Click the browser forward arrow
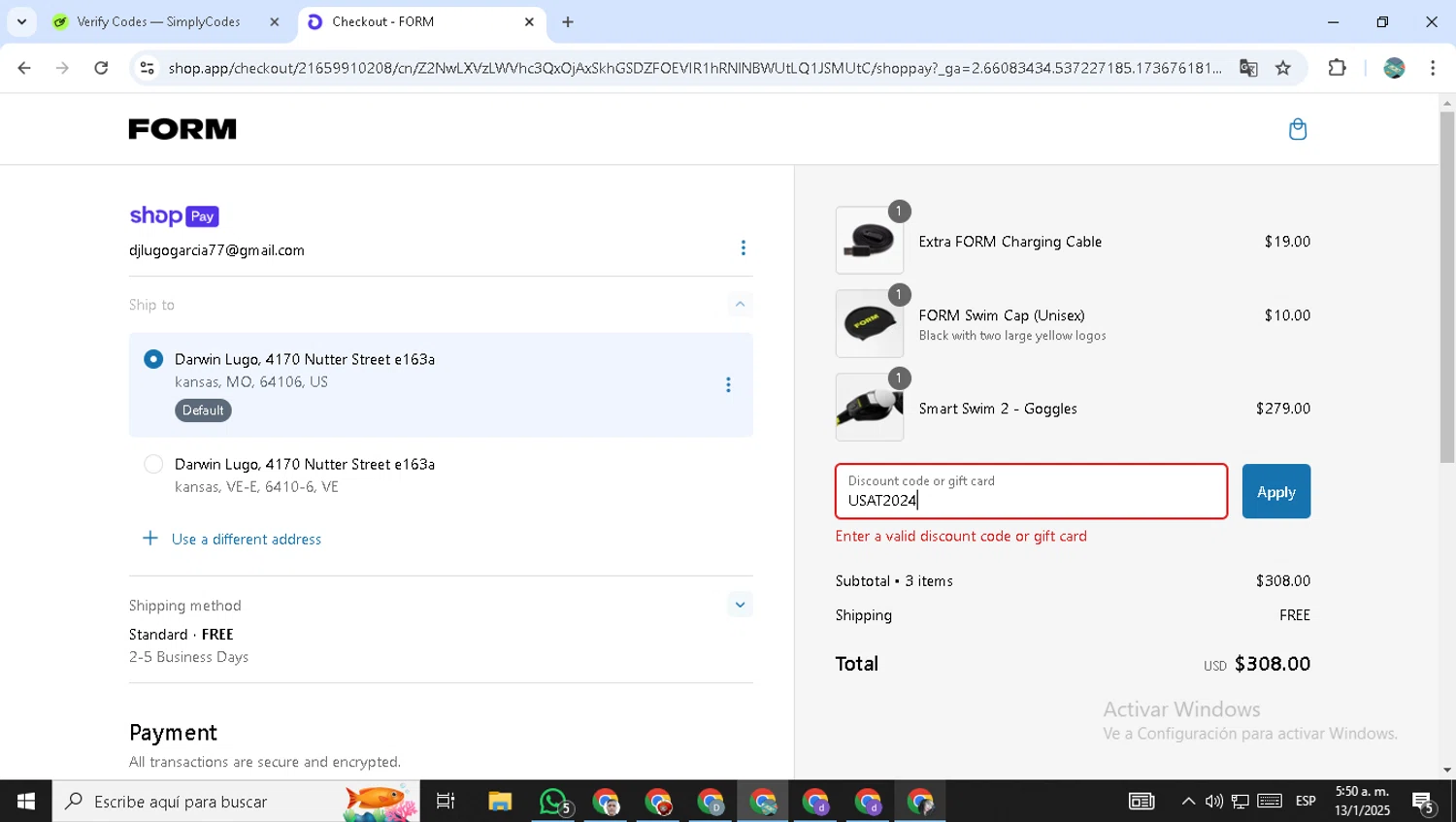Screen dimensions: 1456x822 click(x=63, y=68)
